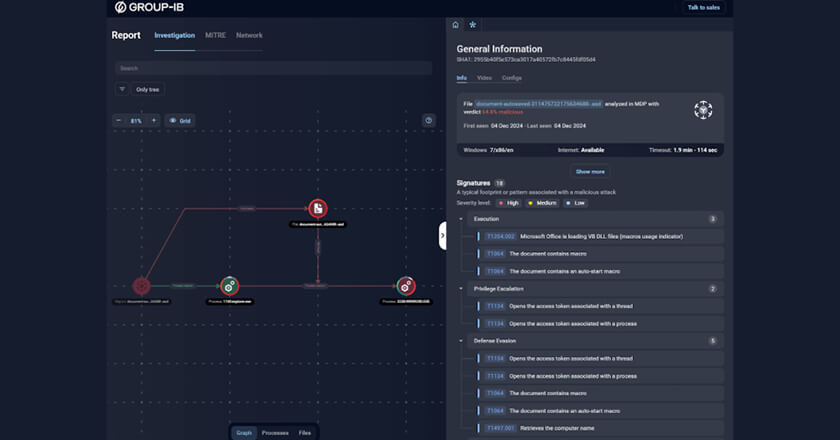This screenshot has height=440, width=840.
Task: Switch to Graph view
Action: click(x=244, y=432)
